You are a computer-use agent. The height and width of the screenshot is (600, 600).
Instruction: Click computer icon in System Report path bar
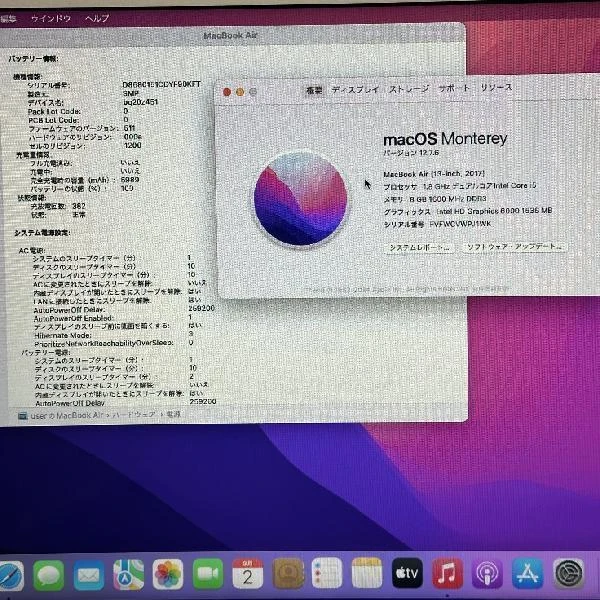click(23, 415)
